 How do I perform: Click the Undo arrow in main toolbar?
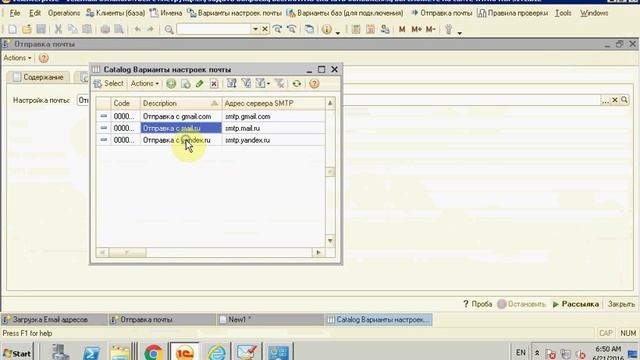138,29
